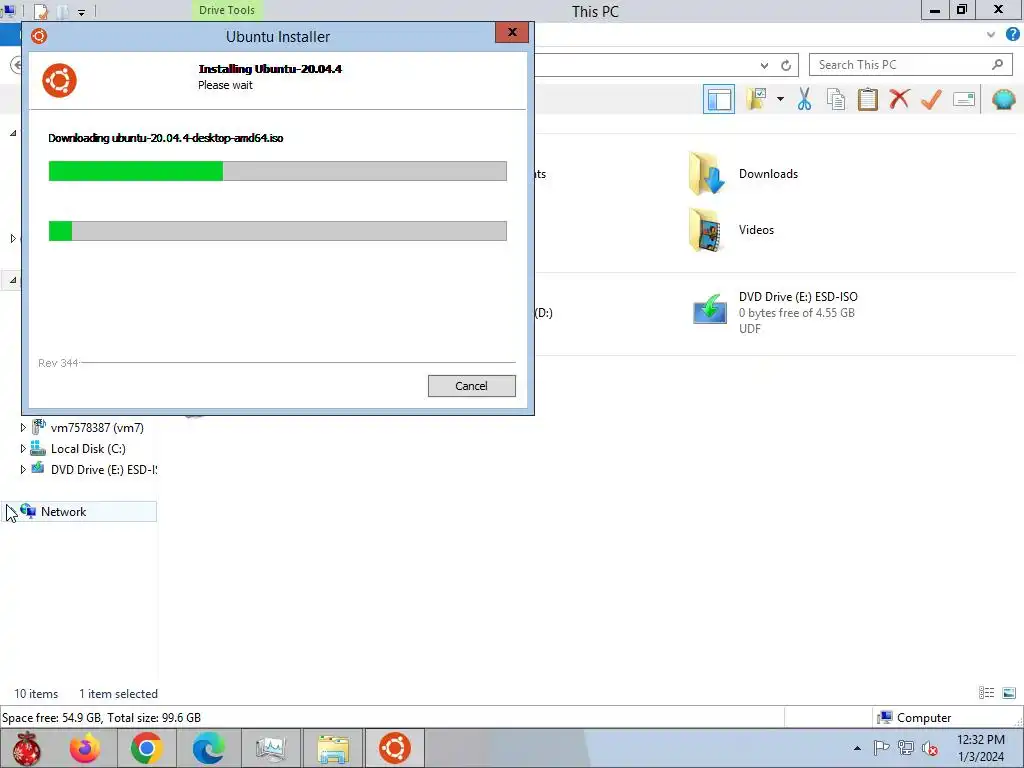
Task: Click the Paste clipboard icon
Action: 868,99
